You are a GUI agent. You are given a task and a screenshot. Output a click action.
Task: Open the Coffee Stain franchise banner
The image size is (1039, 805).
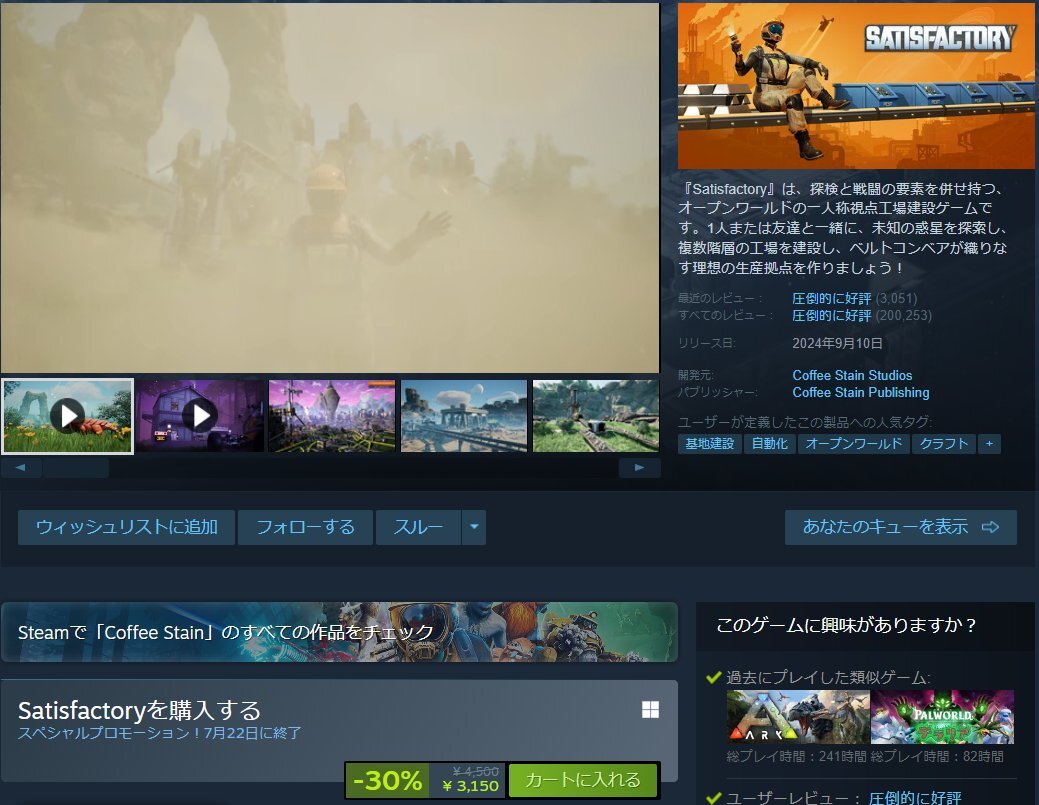tap(339, 632)
